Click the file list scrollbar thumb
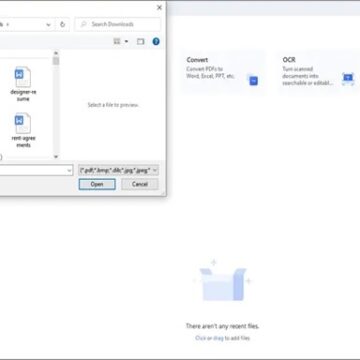The height and width of the screenshot is (360, 360). (x=56, y=61)
